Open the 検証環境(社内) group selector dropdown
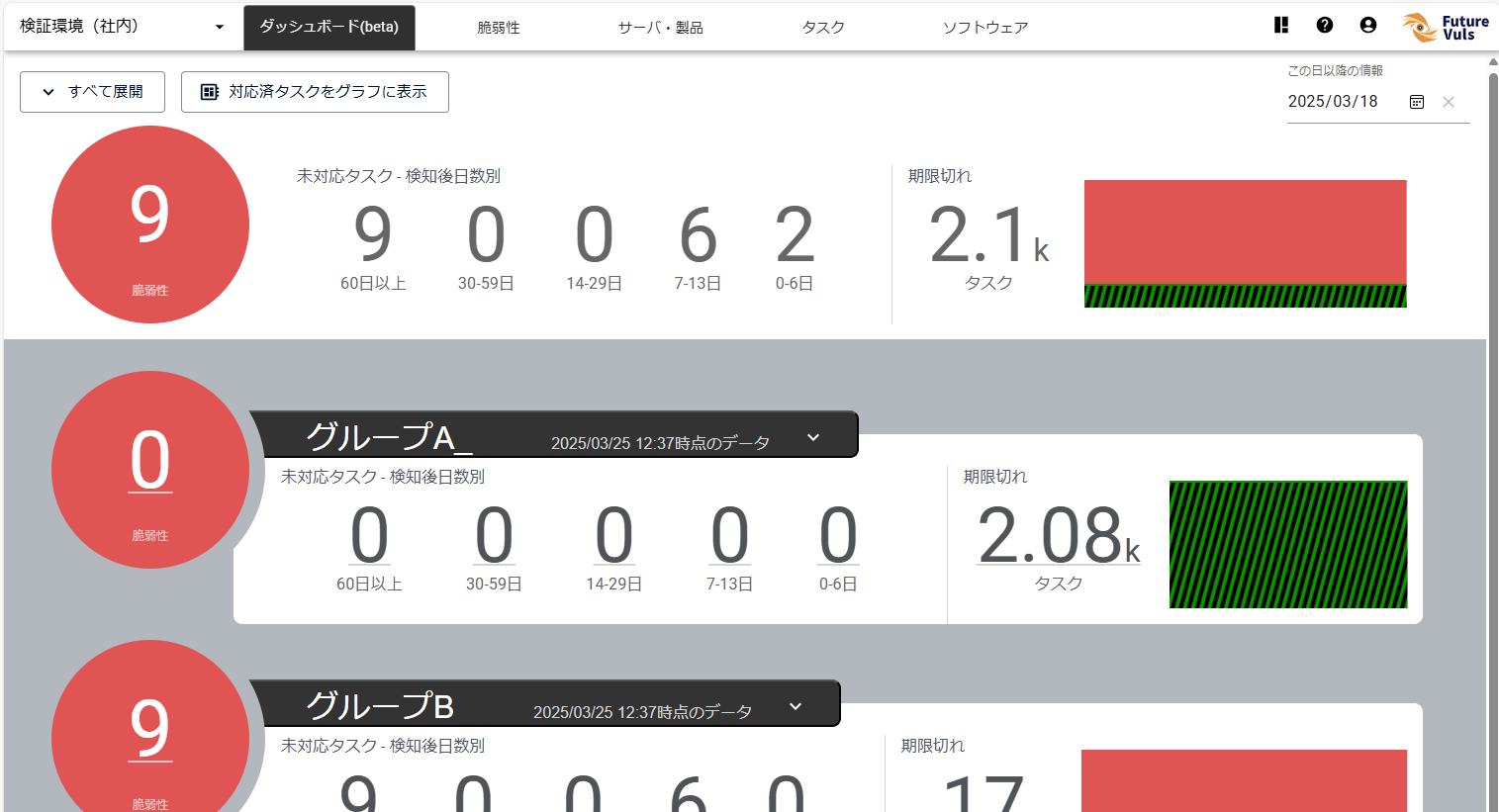This screenshot has width=1499, height=812. pos(123,27)
